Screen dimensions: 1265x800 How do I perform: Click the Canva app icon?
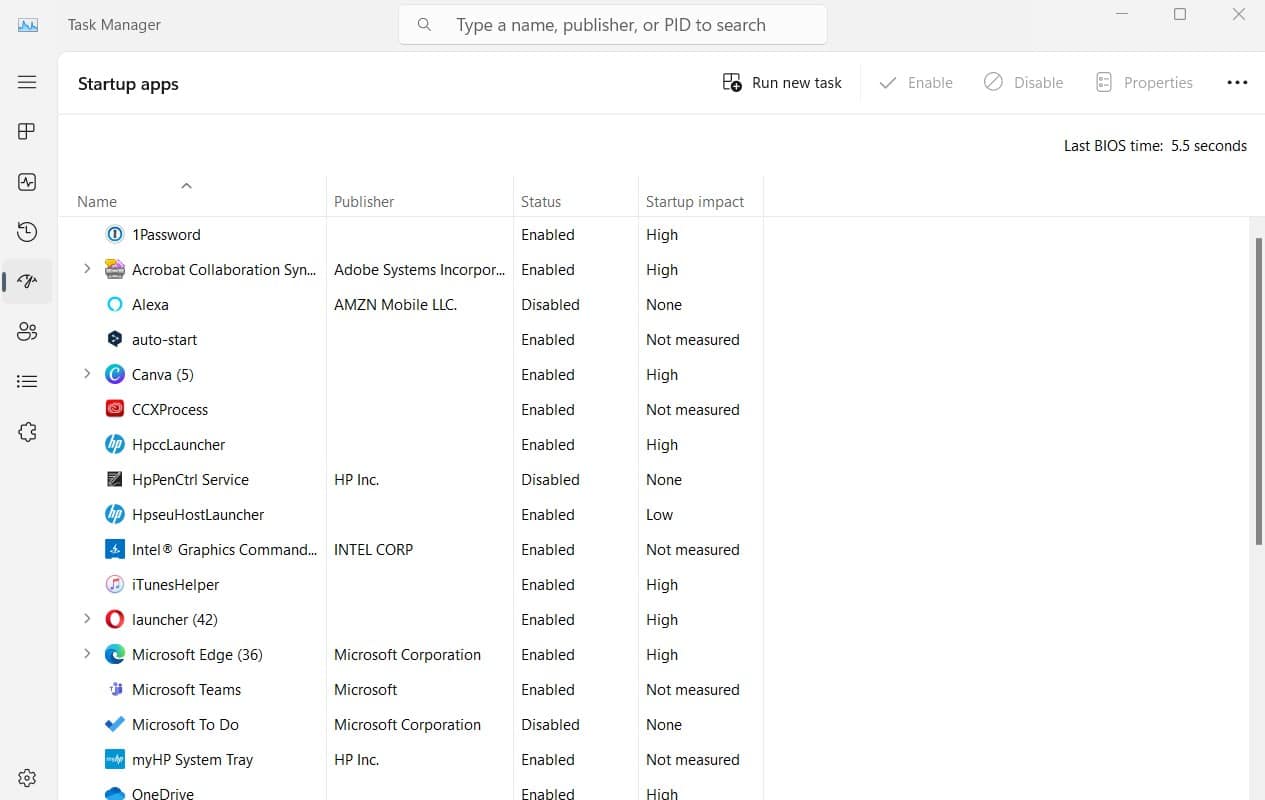pyautogui.click(x=115, y=375)
